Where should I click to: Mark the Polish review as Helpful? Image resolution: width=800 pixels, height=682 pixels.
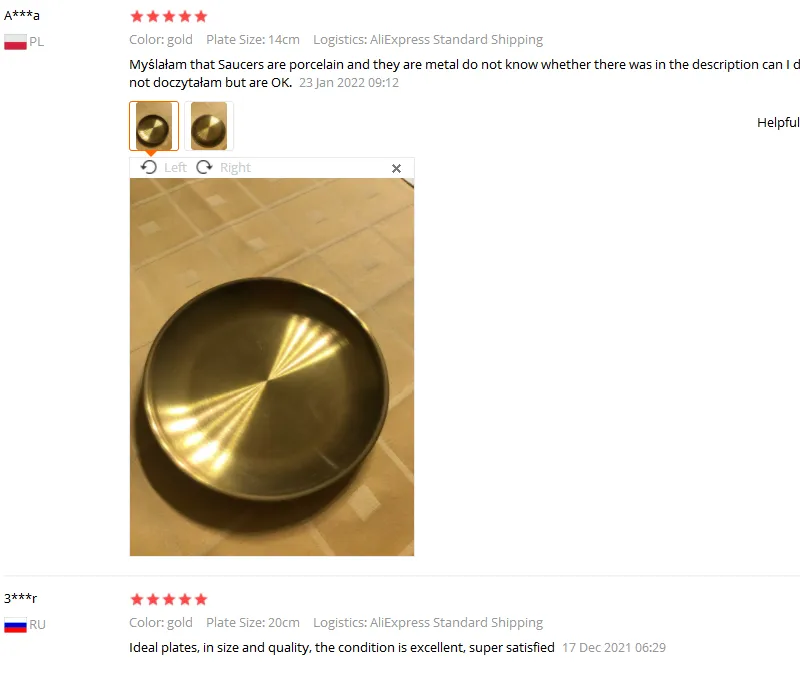778,122
